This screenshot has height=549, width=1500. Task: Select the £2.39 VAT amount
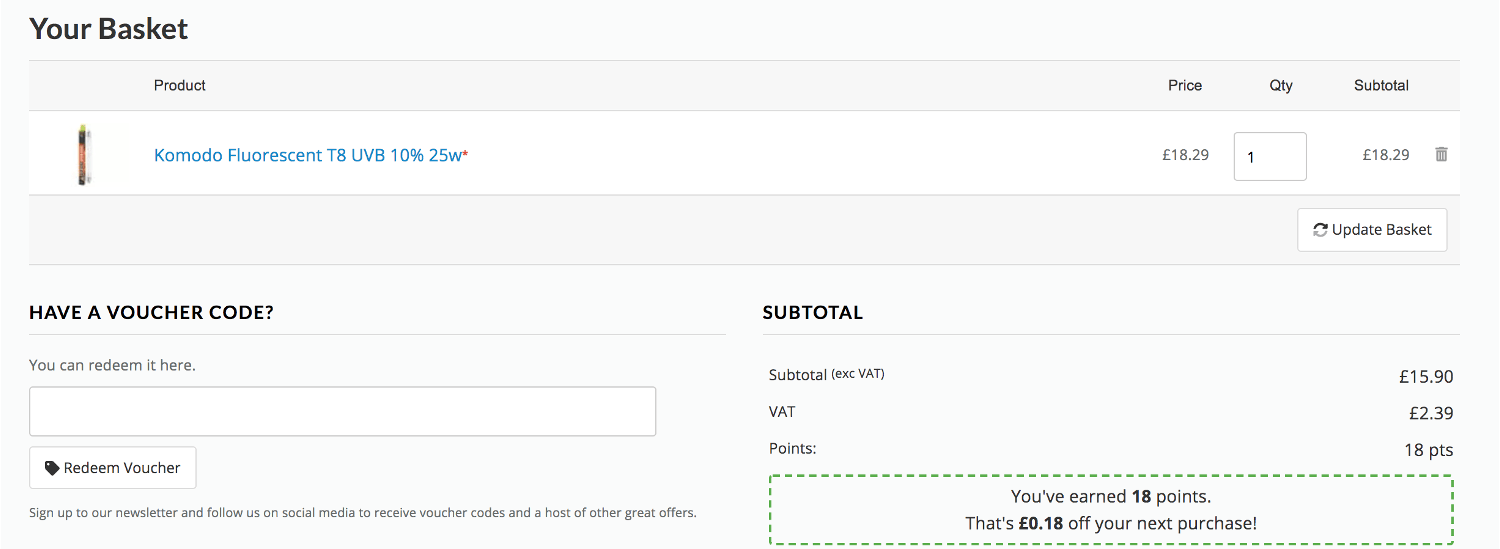click(x=1431, y=413)
